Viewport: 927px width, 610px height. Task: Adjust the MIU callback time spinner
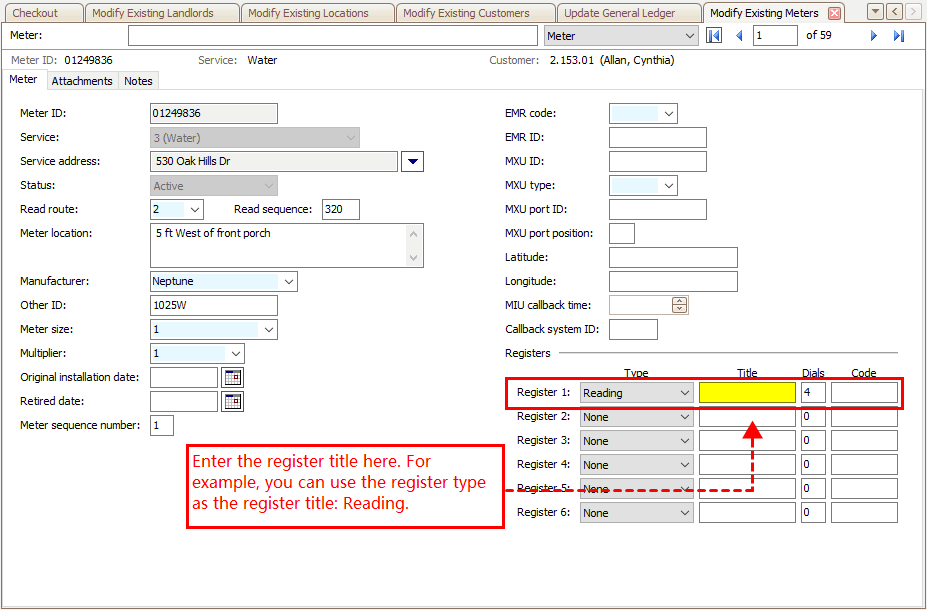coord(680,305)
